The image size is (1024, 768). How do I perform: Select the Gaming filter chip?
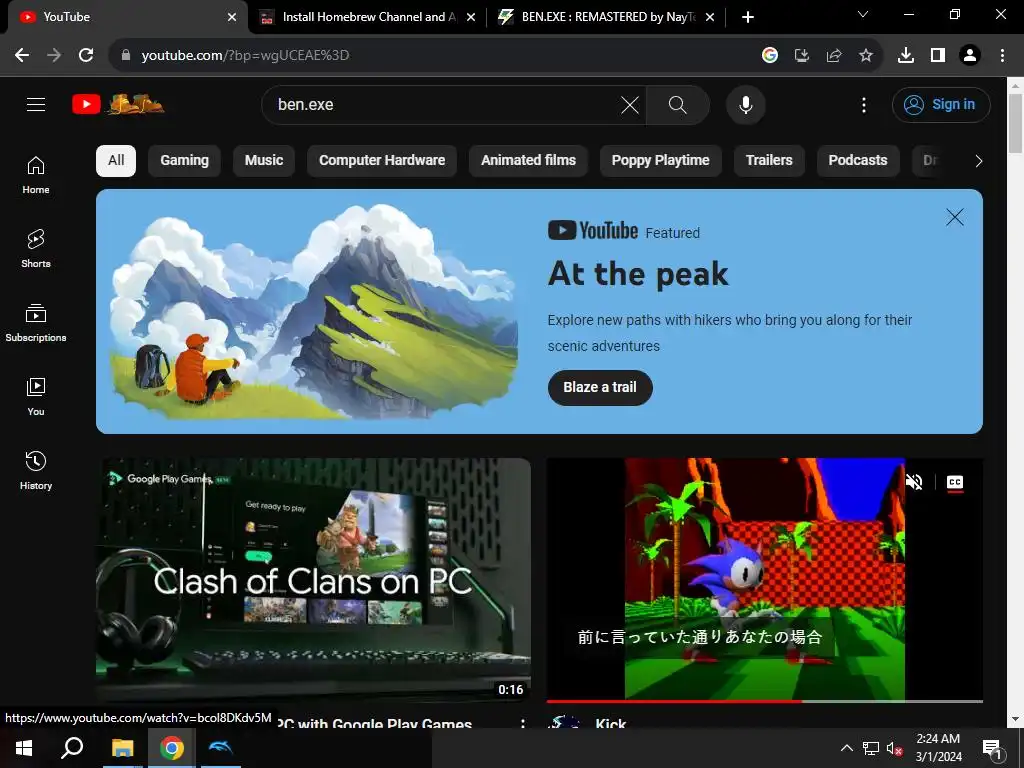(x=185, y=161)
